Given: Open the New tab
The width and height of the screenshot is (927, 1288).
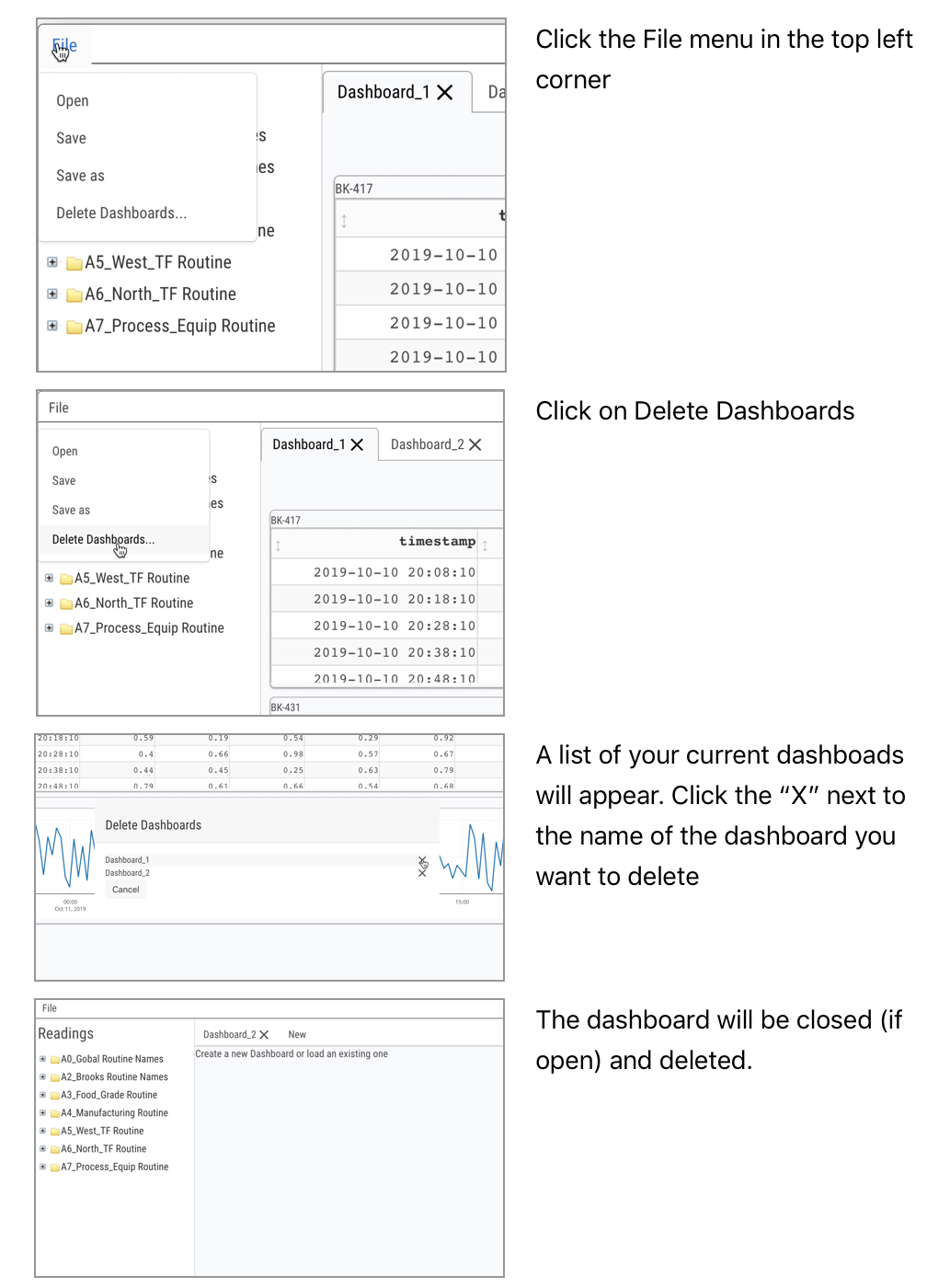Looking at the screenshot, I should (x=297, y=1035).
